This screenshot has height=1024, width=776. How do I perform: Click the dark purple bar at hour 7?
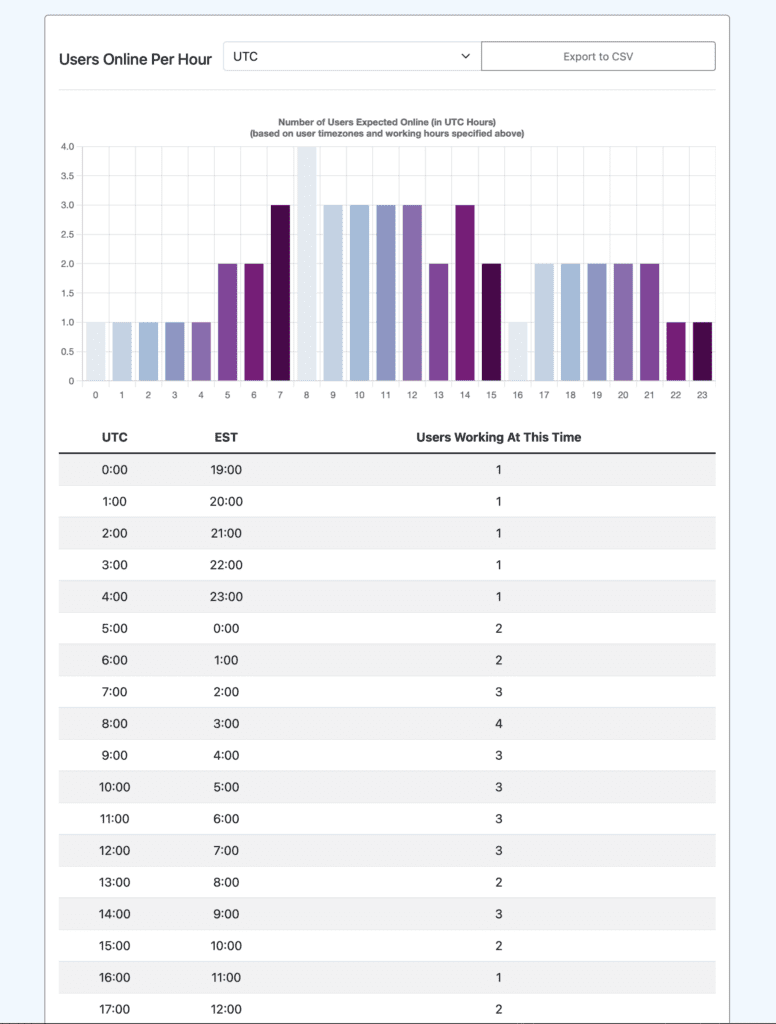(281, 293)
